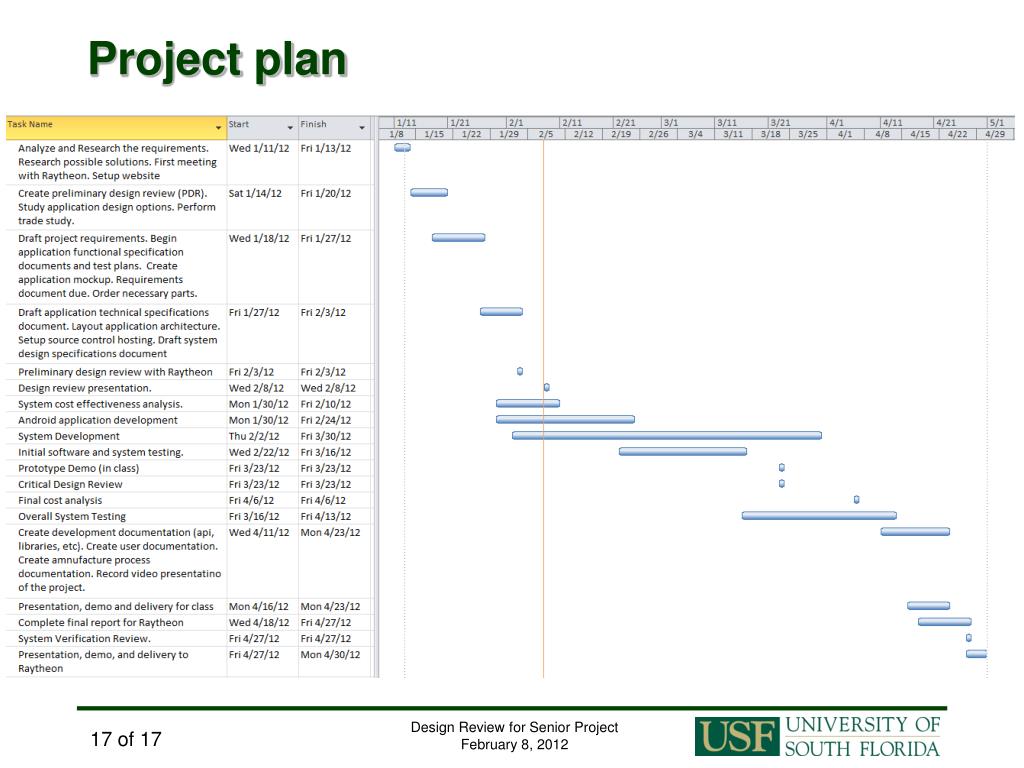This screenshot has height=768, width=1024.
Task: Select the Complete final report for Raytheon bar
Action: click(x=944, y=622)
